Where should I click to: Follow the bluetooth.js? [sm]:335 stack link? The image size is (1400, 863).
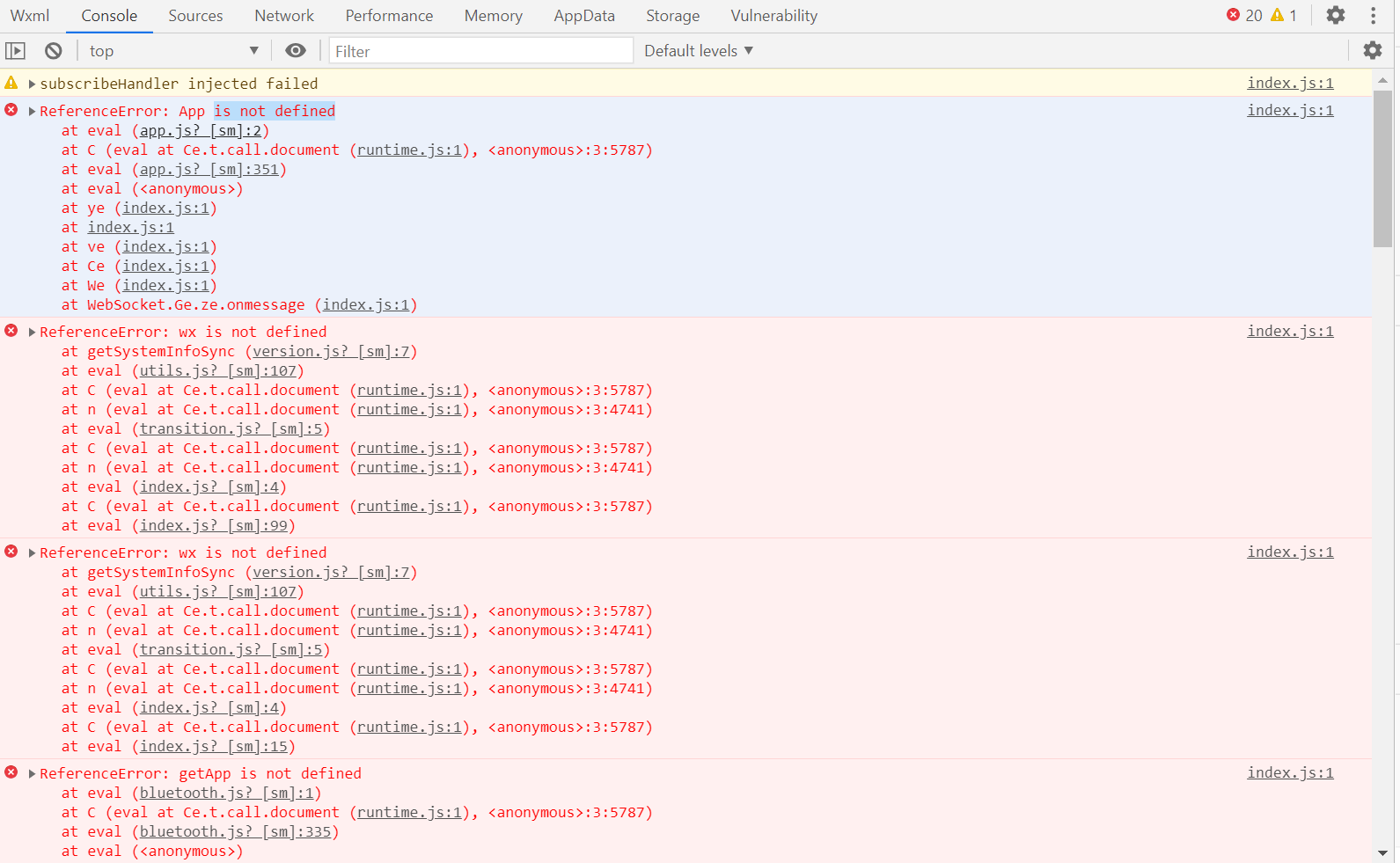tap(236, 831)
